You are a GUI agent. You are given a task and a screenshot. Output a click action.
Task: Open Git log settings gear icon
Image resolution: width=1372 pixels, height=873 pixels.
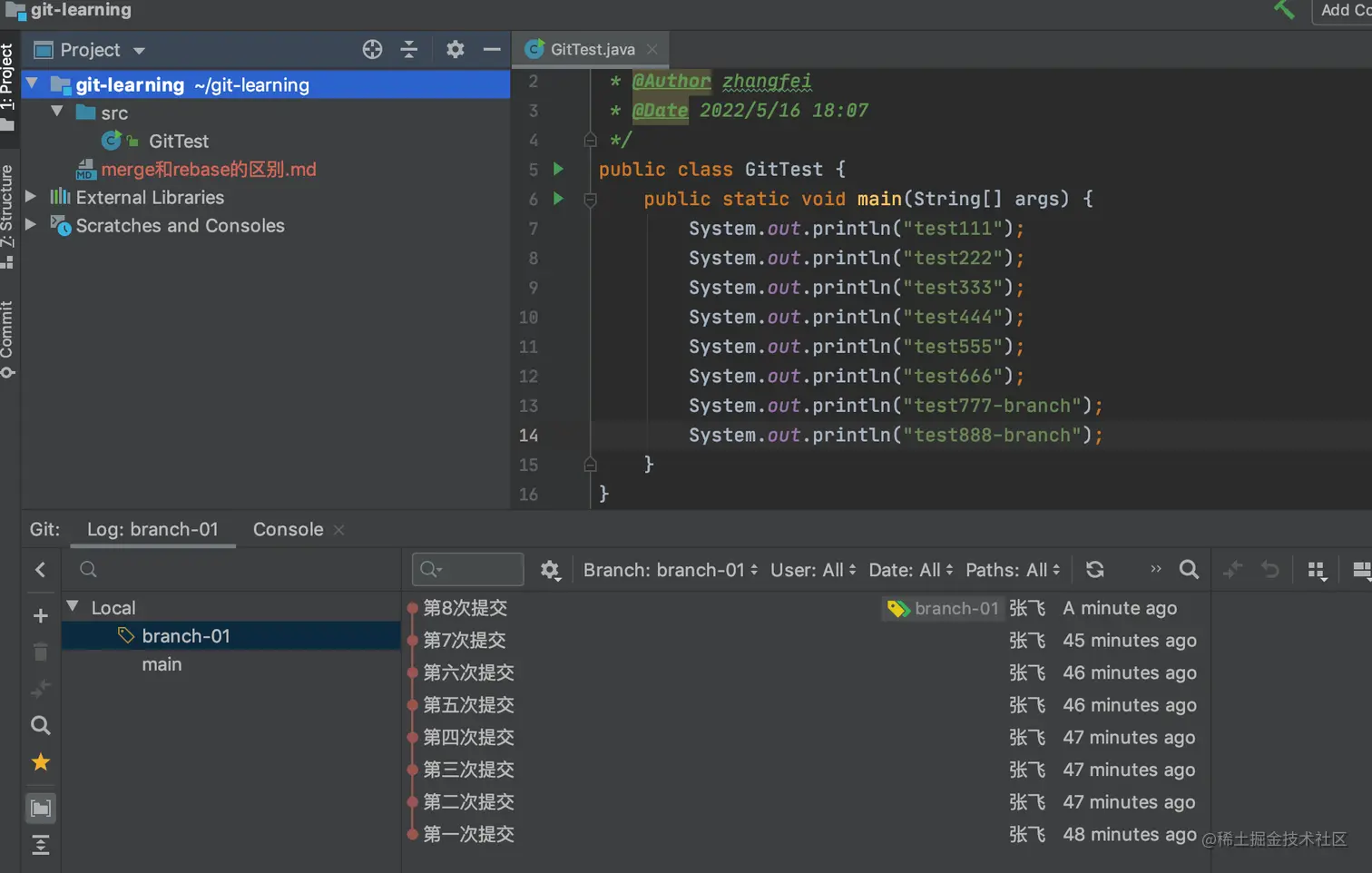(x=550, y=570)
